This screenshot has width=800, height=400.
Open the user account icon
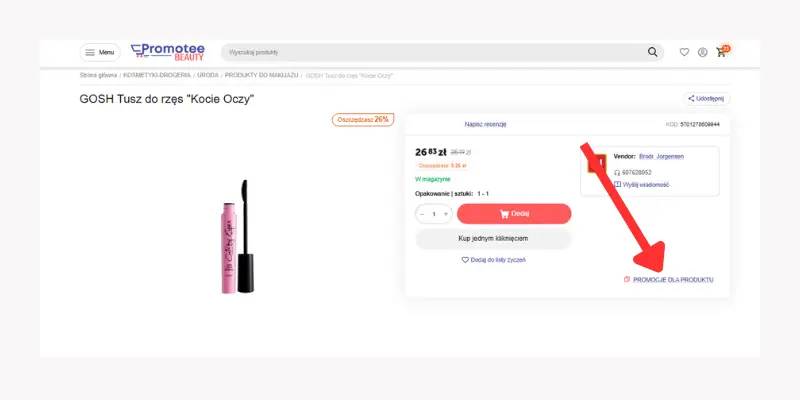pos(703,52)
